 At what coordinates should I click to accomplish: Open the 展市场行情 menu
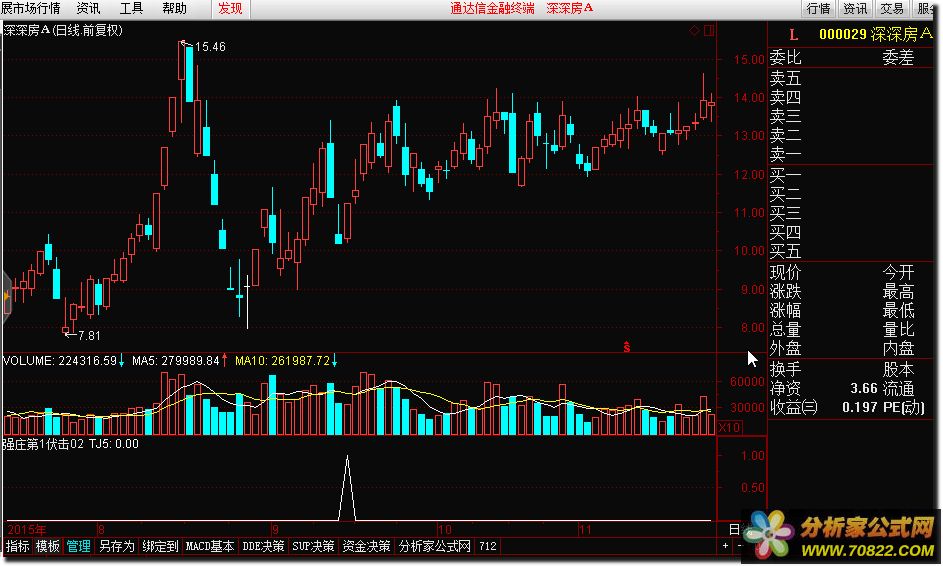pos(31,8)
